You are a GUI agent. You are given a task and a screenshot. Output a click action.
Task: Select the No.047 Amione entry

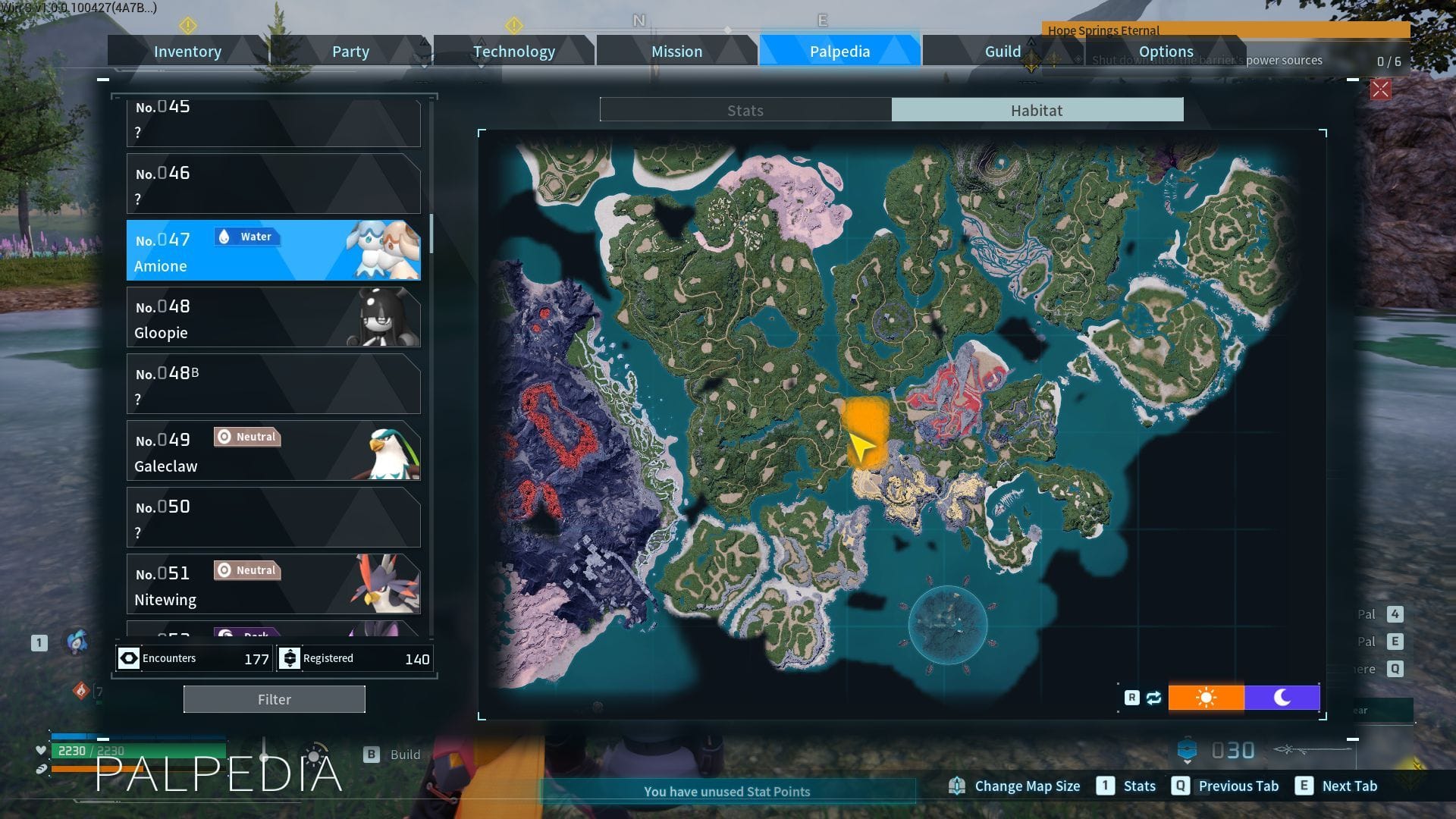(273, 250)
